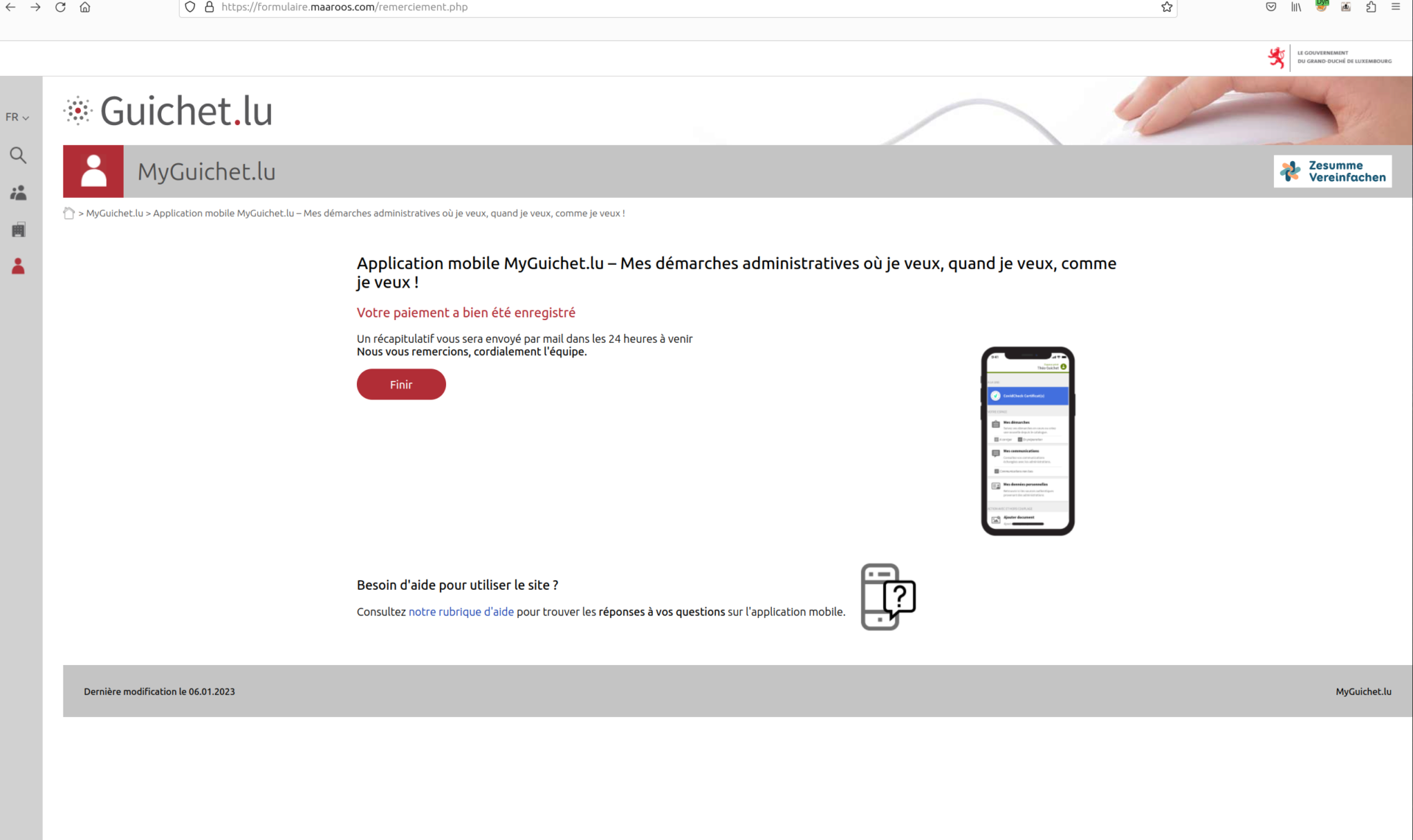Click the phone help question-mark icon
This screenshot has width=1413, height=840.
pyautogui.click(x=888, y=597)
